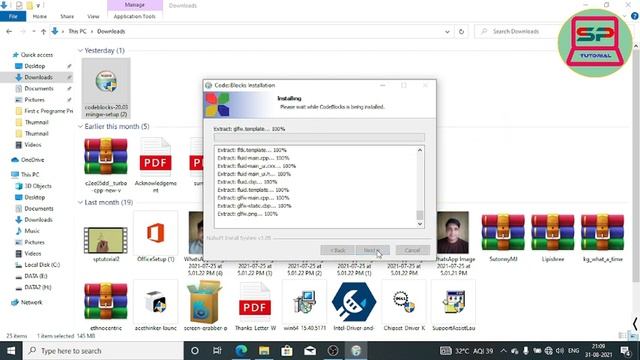The height and width of the screenshot is (360, 640).
Task: Select screen-grabber installer box icon
Action: pos(205,305)
